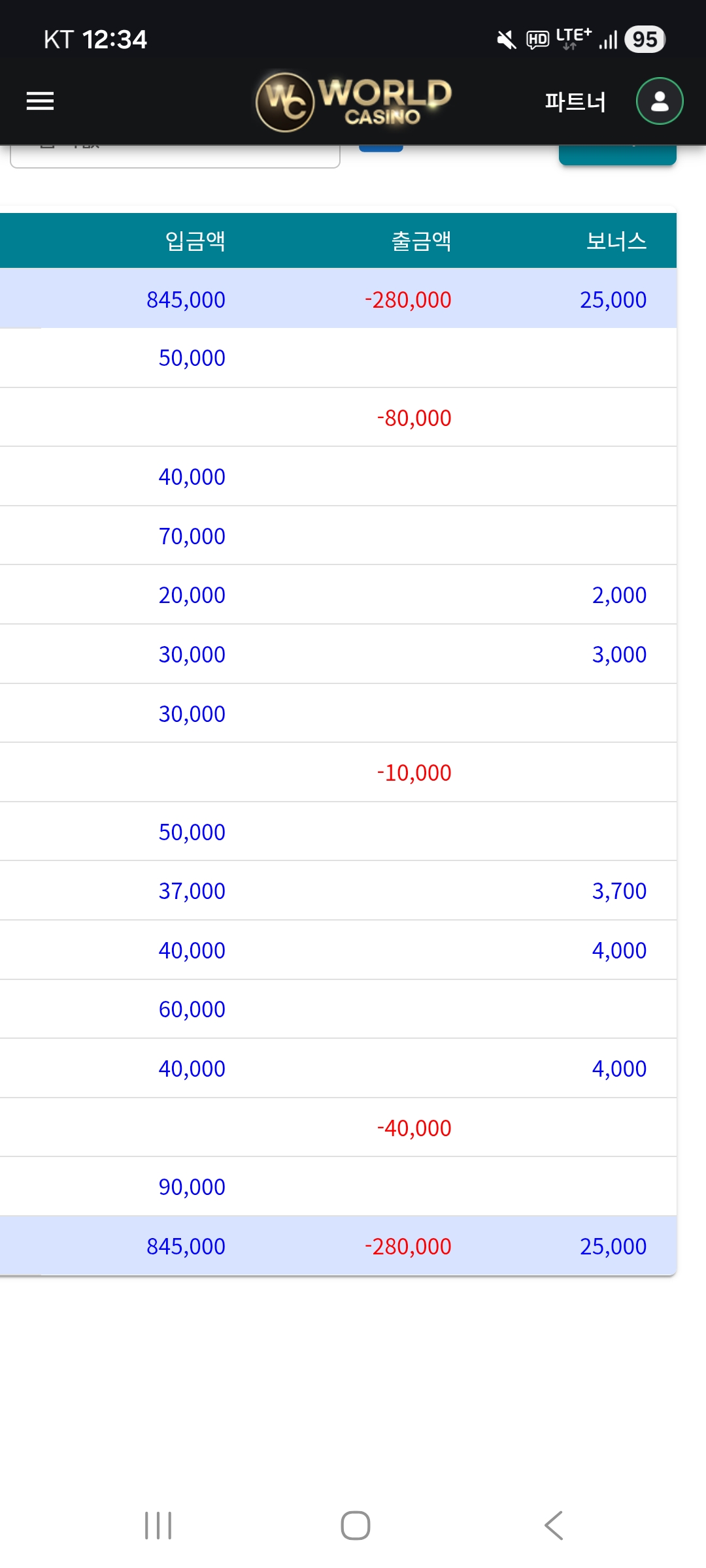This screenshot has height=1568, width=706.
Task: Select the -10,000 withdrawal entry
Action: 414,773
